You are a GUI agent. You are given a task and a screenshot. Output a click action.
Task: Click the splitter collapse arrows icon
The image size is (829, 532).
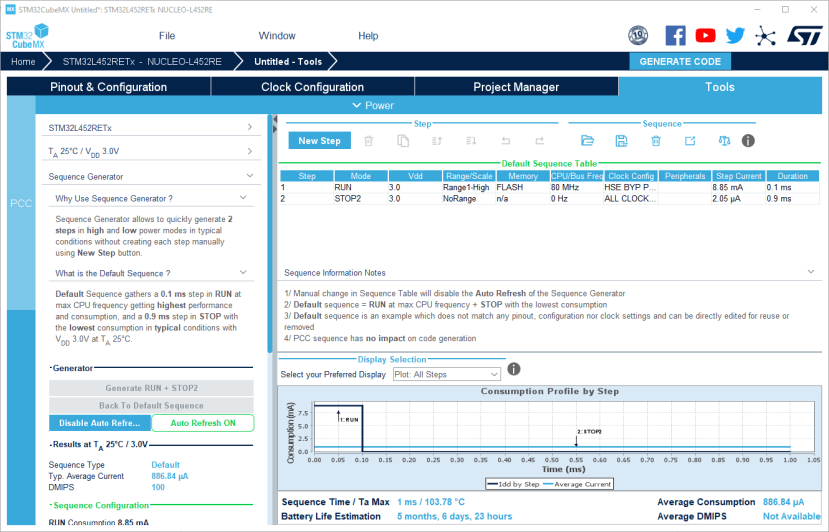click(275, 124)
